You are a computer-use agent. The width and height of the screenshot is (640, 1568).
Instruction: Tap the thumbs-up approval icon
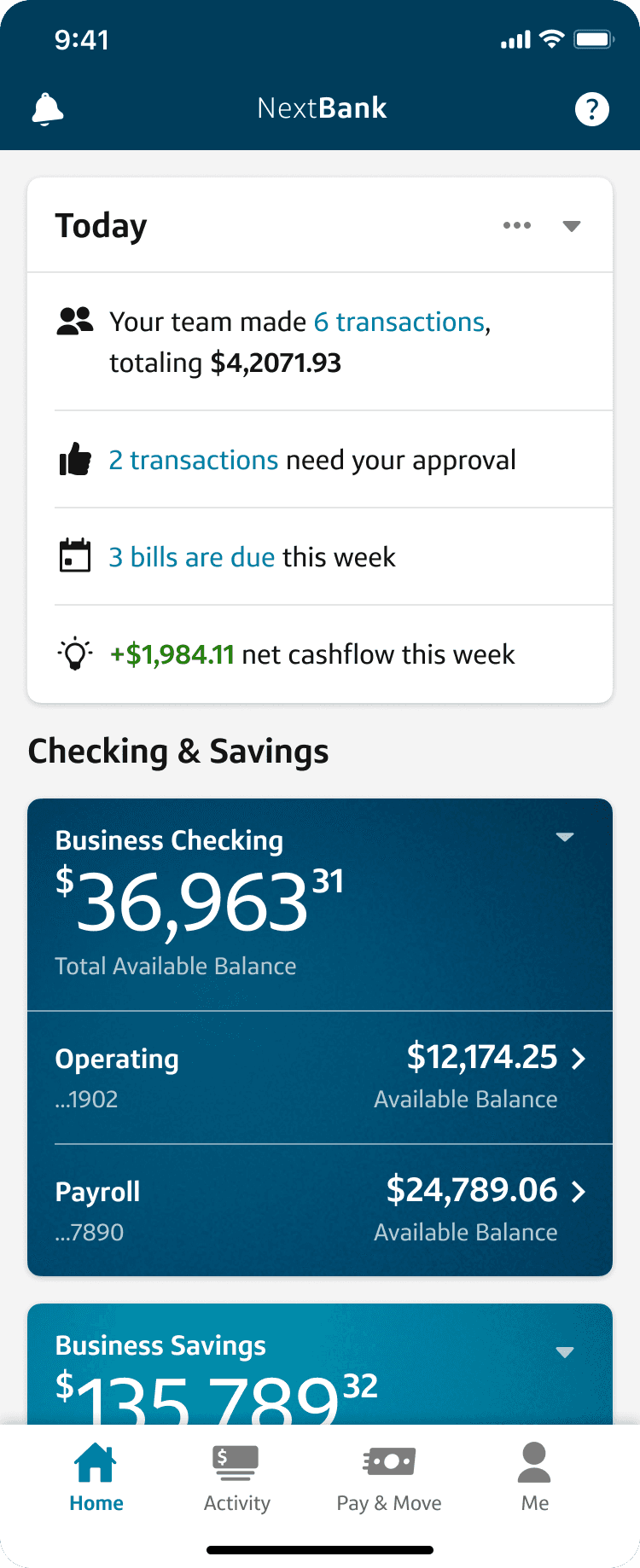tap(75, 460)
